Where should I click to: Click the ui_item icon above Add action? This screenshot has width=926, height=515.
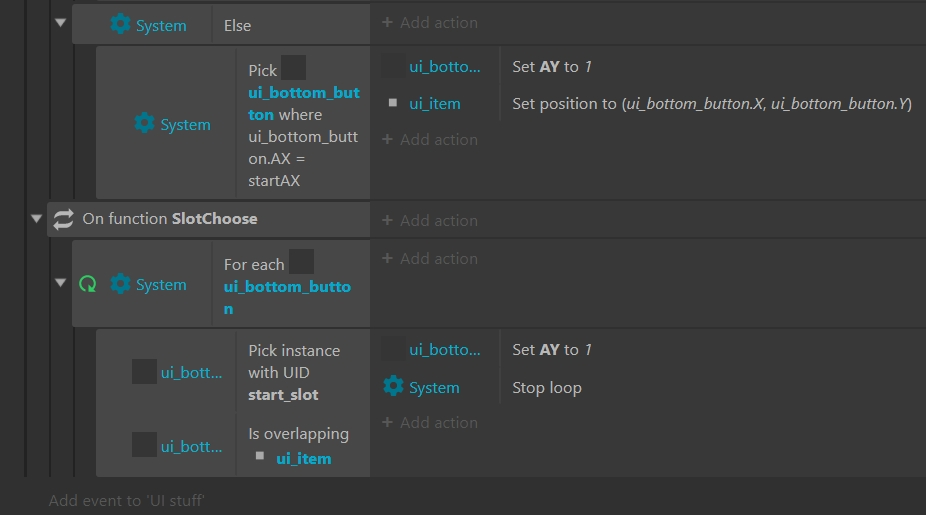pos(393,103)
